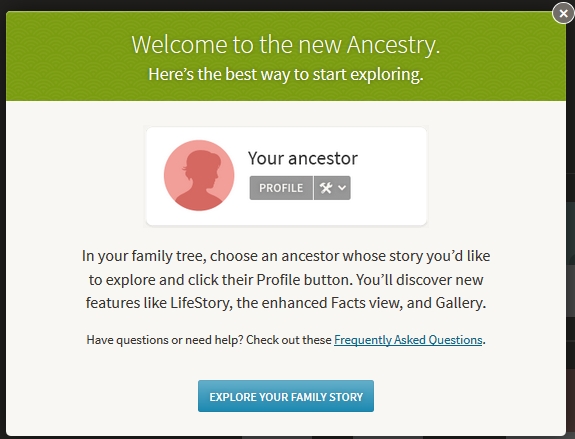
Task: Expand the chevron arrow beside the tools icon
Action: pyautogui.click(x=342, y=188)
